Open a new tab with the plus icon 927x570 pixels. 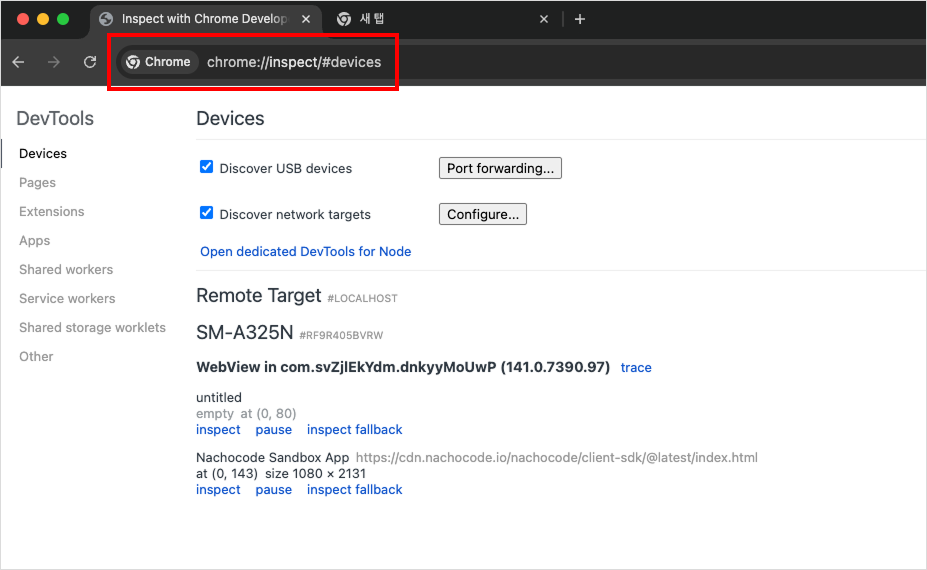click(x=580, y=20)
